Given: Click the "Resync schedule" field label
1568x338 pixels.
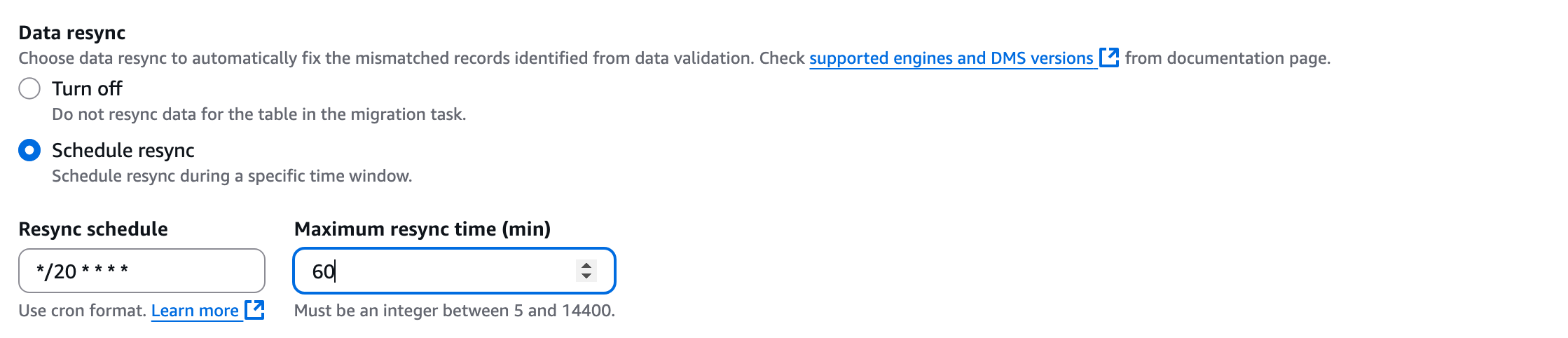Looking at the screenshot, I should tap(93, 229).
